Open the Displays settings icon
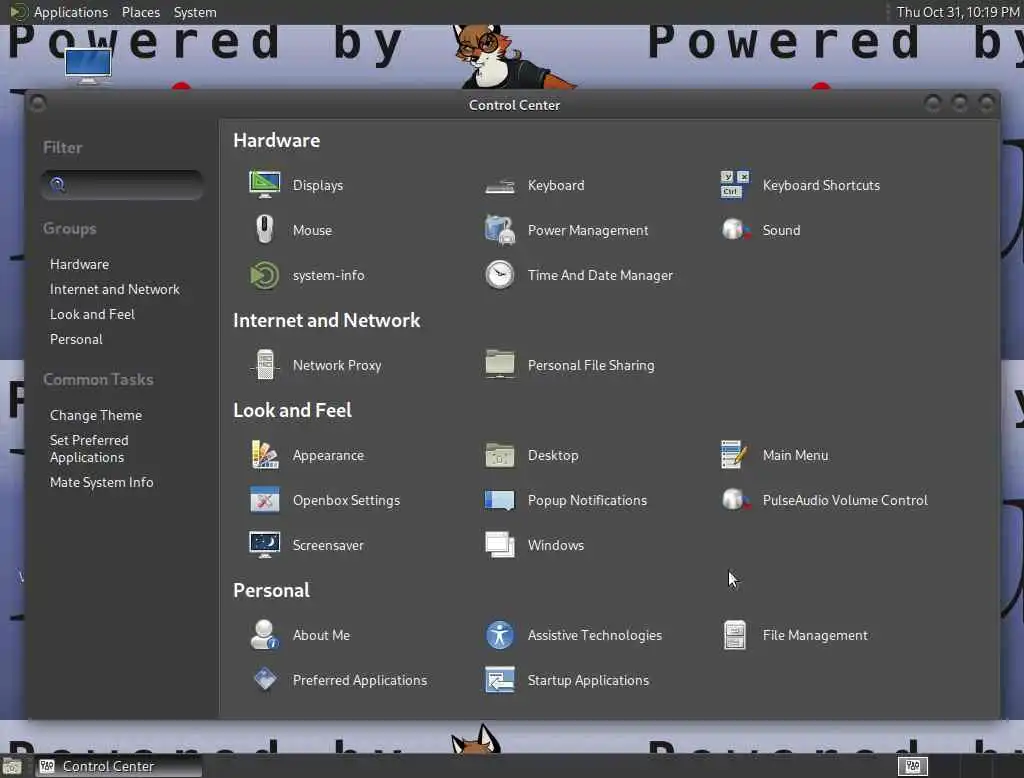Viewport: 1024px width, 778px height. tap(264, 185)
